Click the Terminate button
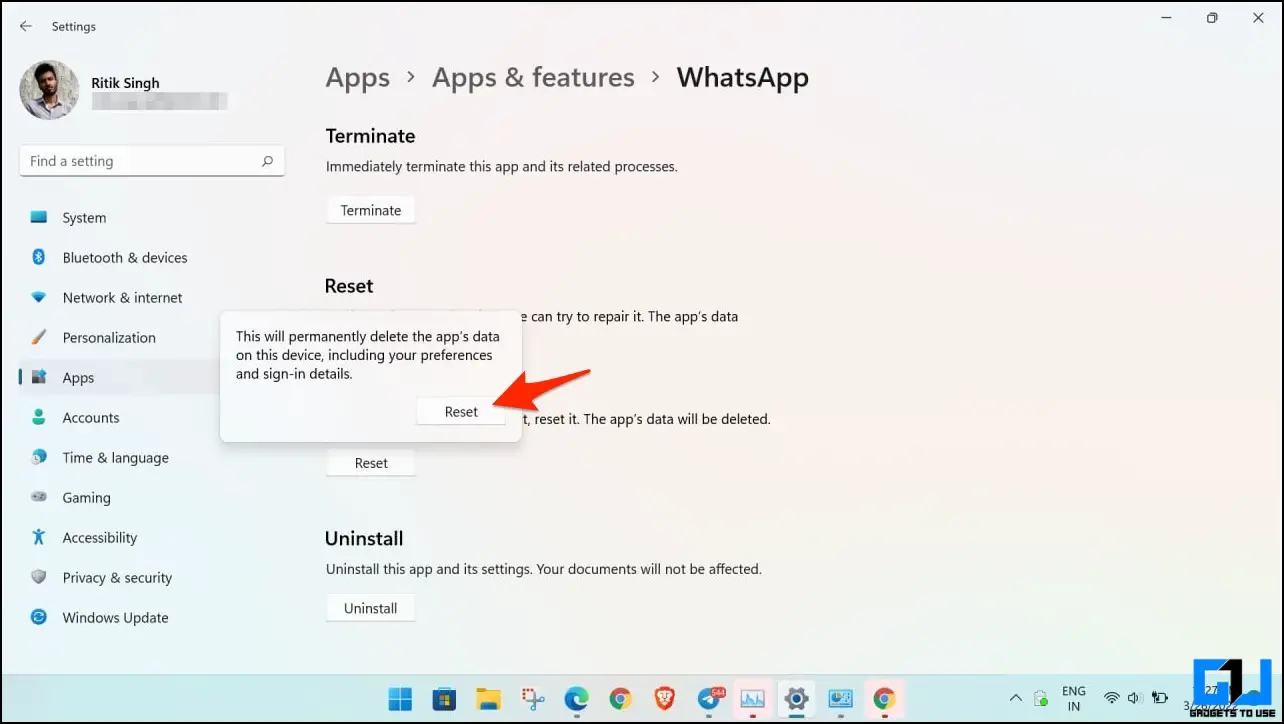1284x724 pixels. (371, 210)
